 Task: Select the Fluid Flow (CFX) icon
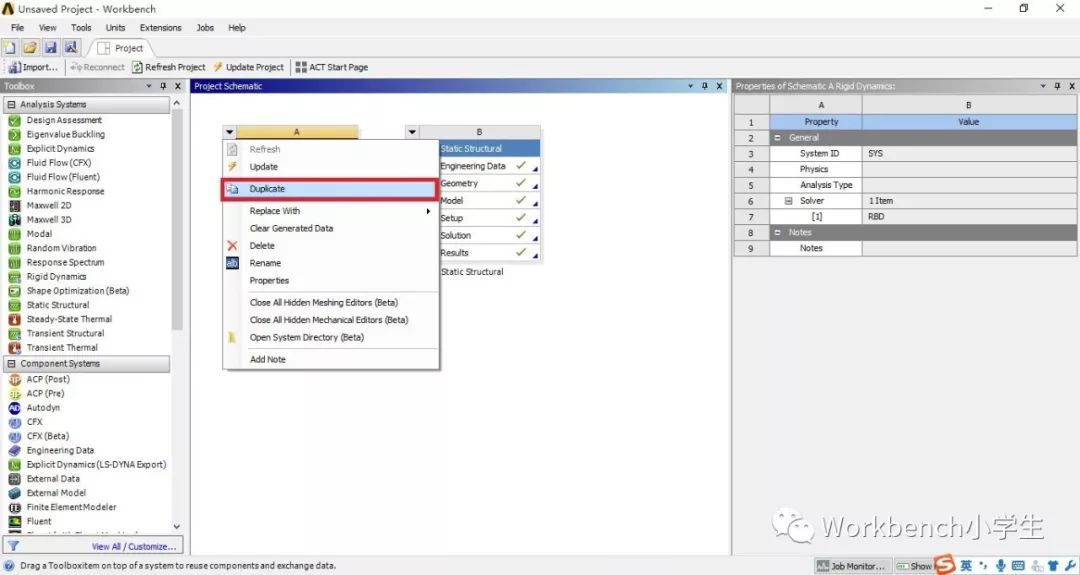click(x=14, y=163)
